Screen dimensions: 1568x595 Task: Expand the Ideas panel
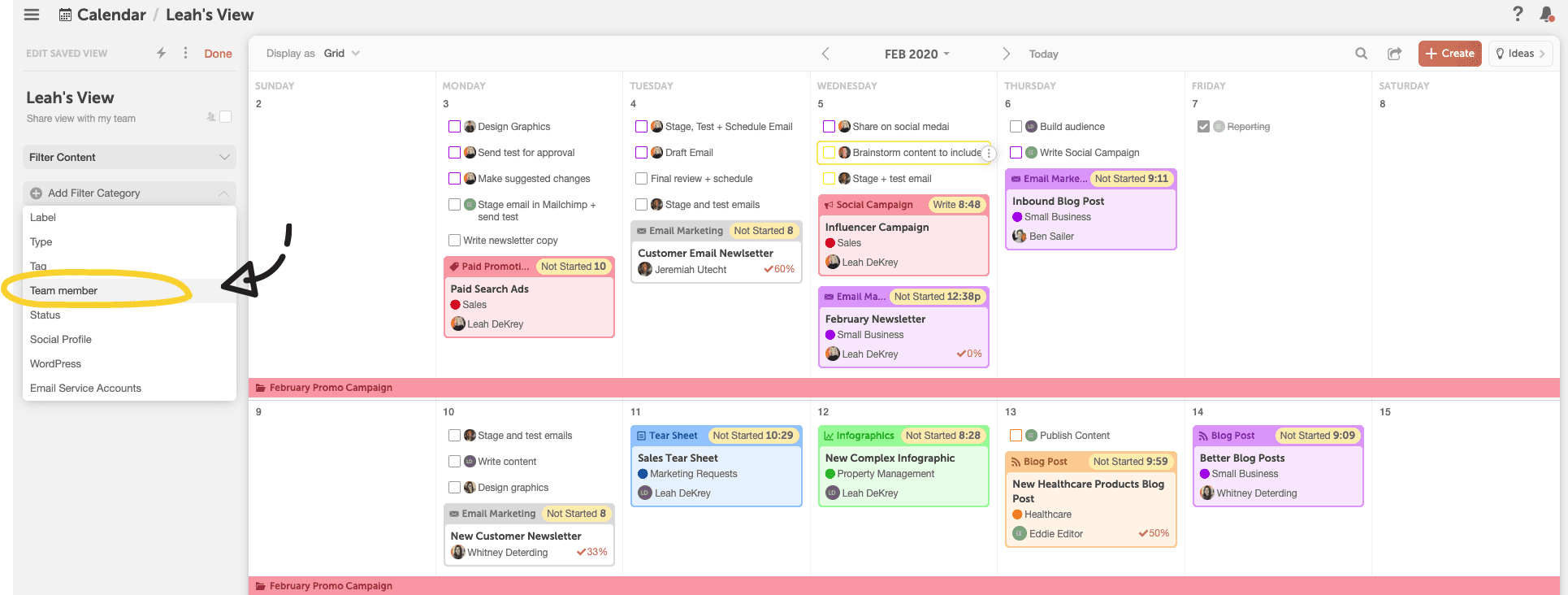pos(1520,54)
